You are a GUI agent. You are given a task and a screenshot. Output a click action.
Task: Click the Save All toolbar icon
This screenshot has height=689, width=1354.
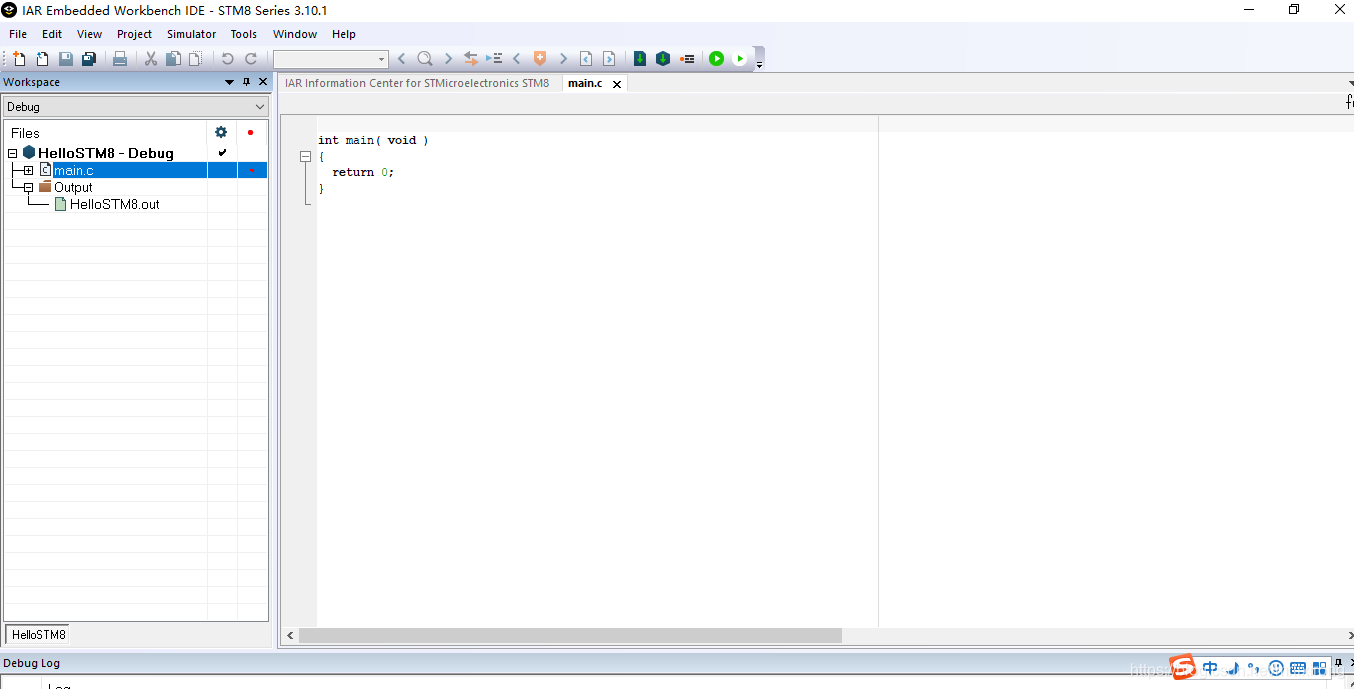point(88,59)
